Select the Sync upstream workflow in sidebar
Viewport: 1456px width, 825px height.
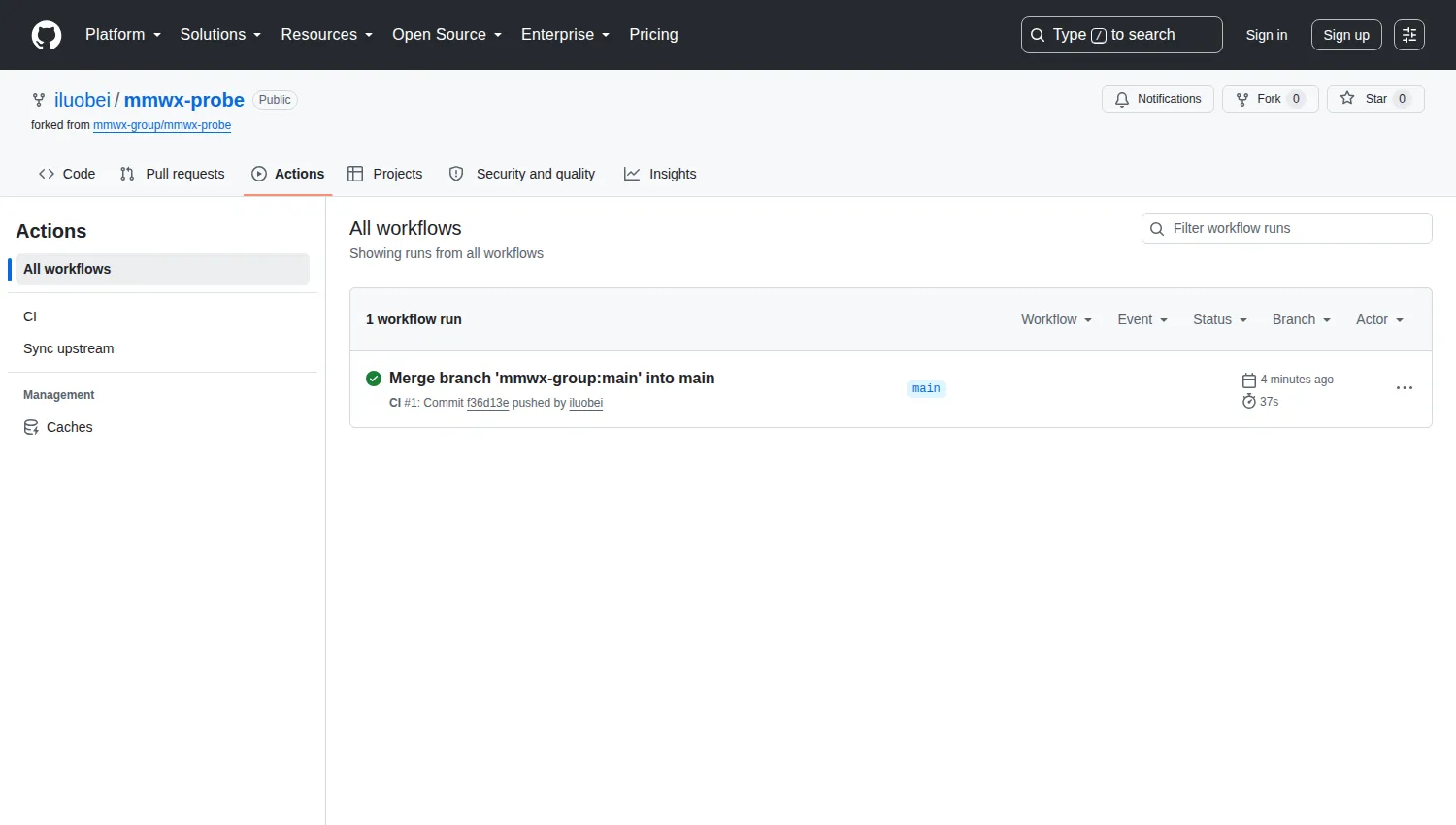(162, 348)
